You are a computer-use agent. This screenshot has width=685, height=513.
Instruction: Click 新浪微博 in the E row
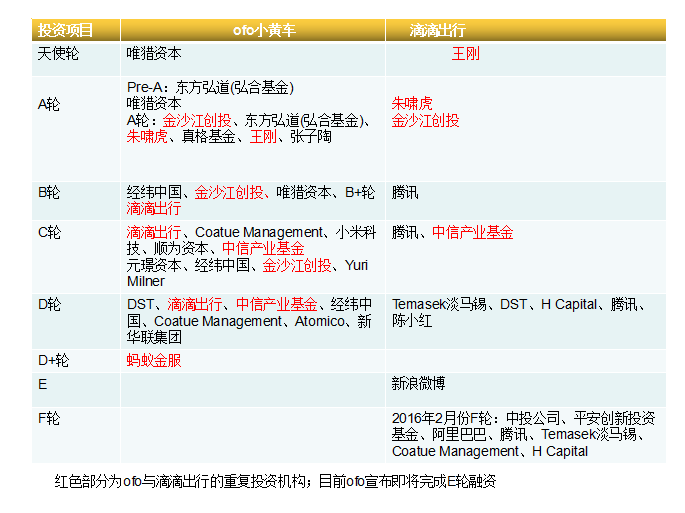click(x=419, y=383)
